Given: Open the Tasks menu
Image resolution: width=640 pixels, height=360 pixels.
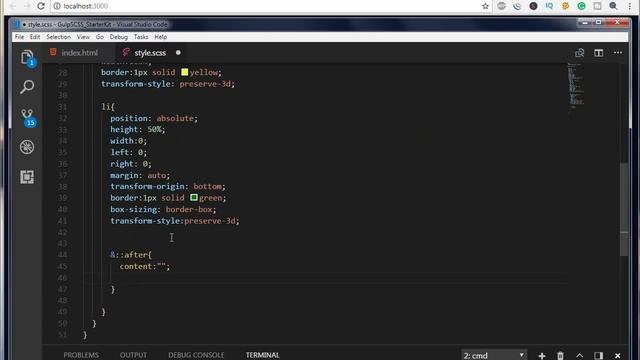Looking at the screenshot, I should (141, 37).
